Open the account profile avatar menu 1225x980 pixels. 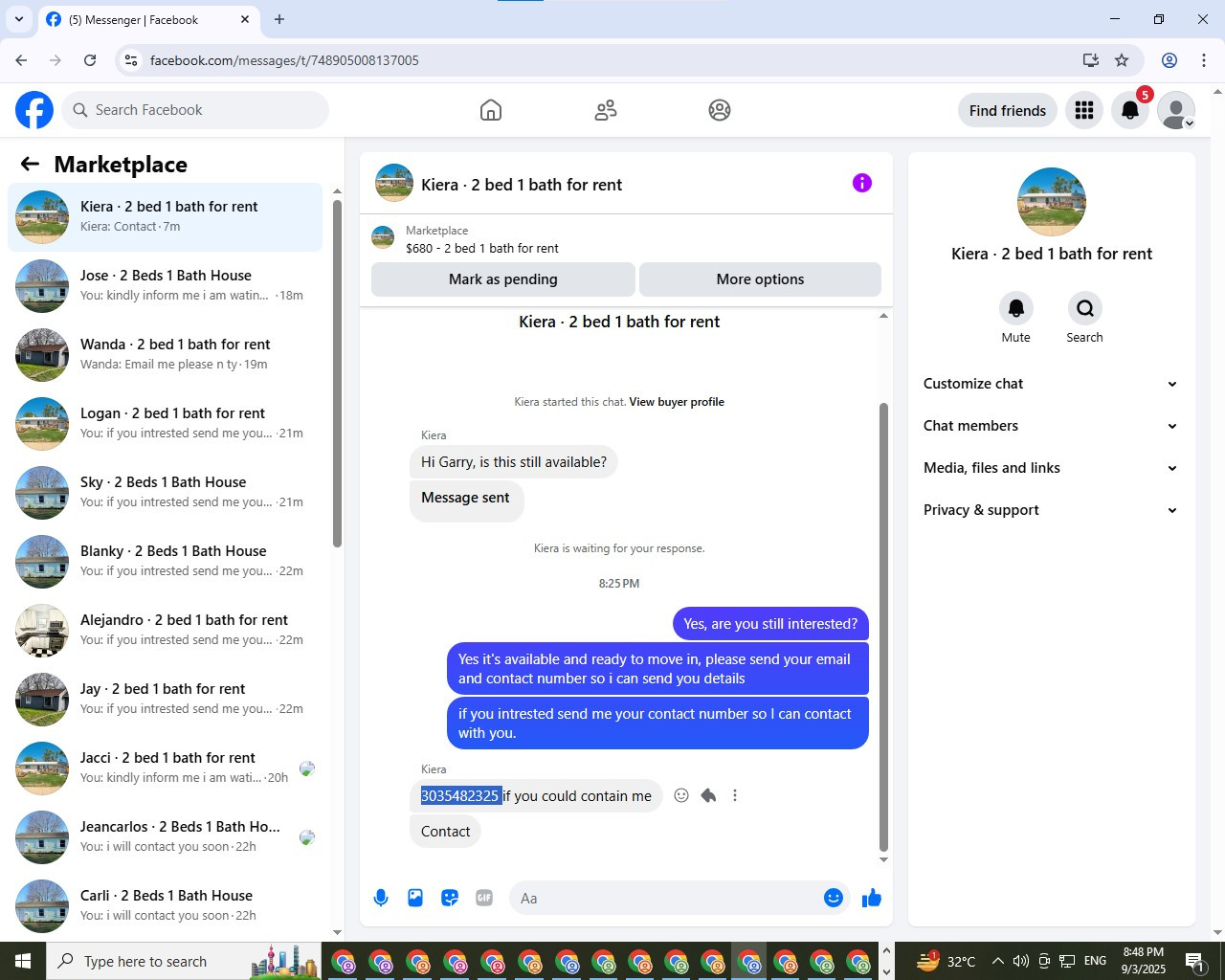(x=1176, y=110)
